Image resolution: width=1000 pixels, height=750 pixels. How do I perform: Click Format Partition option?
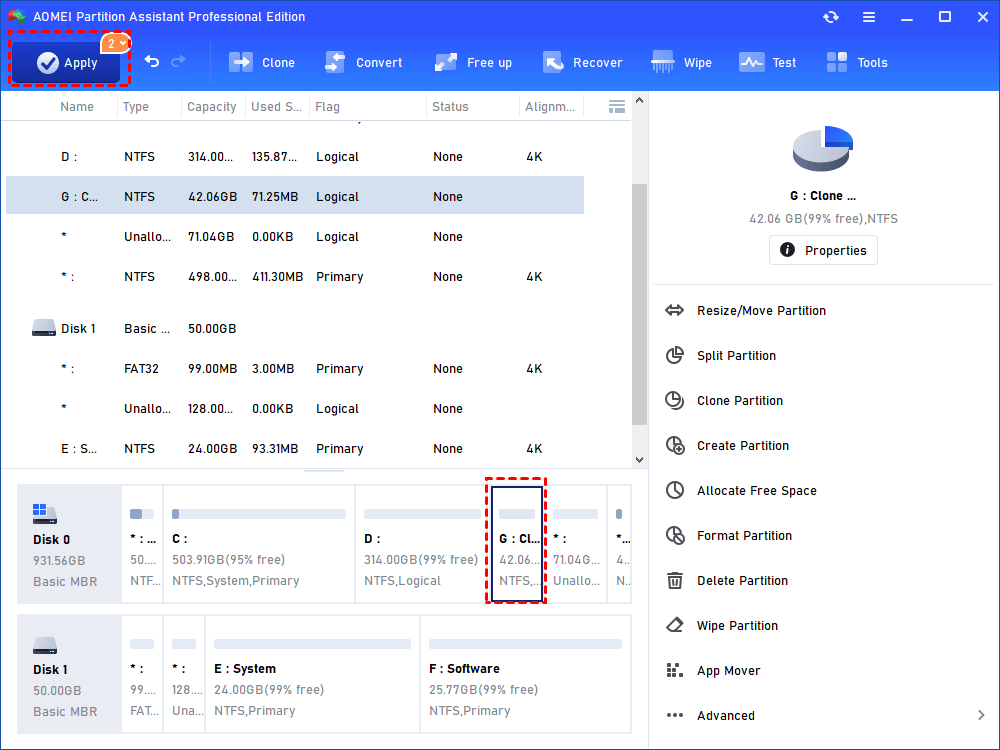[x=744, y=536]
